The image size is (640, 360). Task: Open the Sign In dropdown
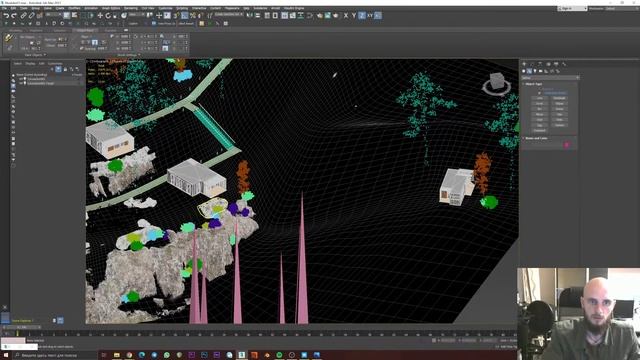coord(572,9)
